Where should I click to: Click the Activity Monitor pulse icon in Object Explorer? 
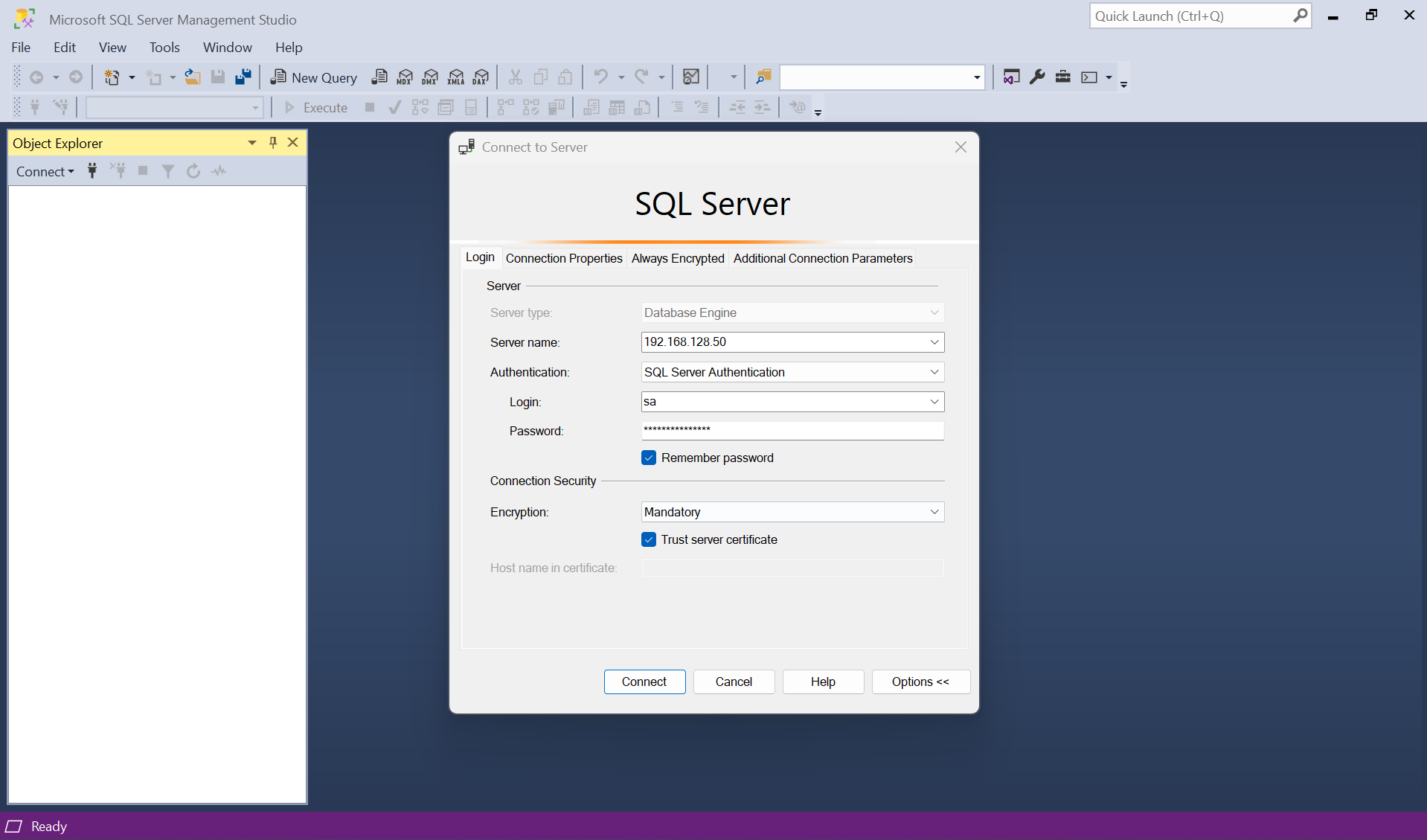(219, 171)
